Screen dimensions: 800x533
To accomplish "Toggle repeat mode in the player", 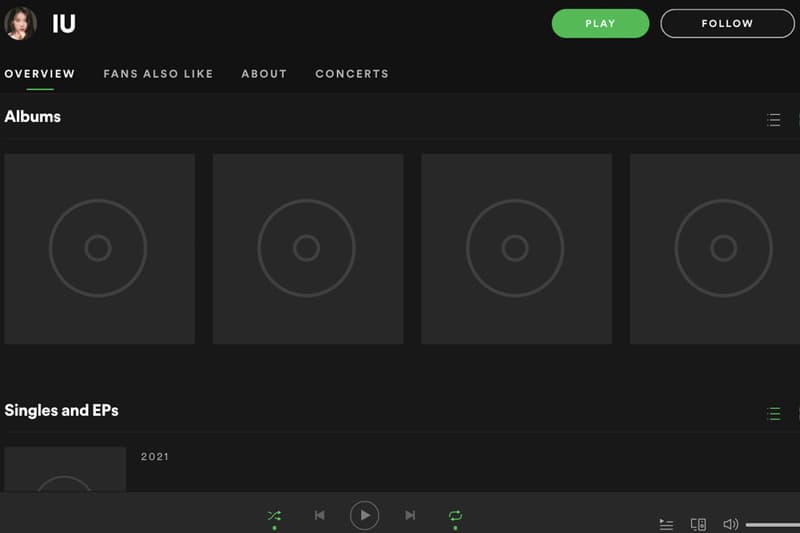I will coord(455,515).
